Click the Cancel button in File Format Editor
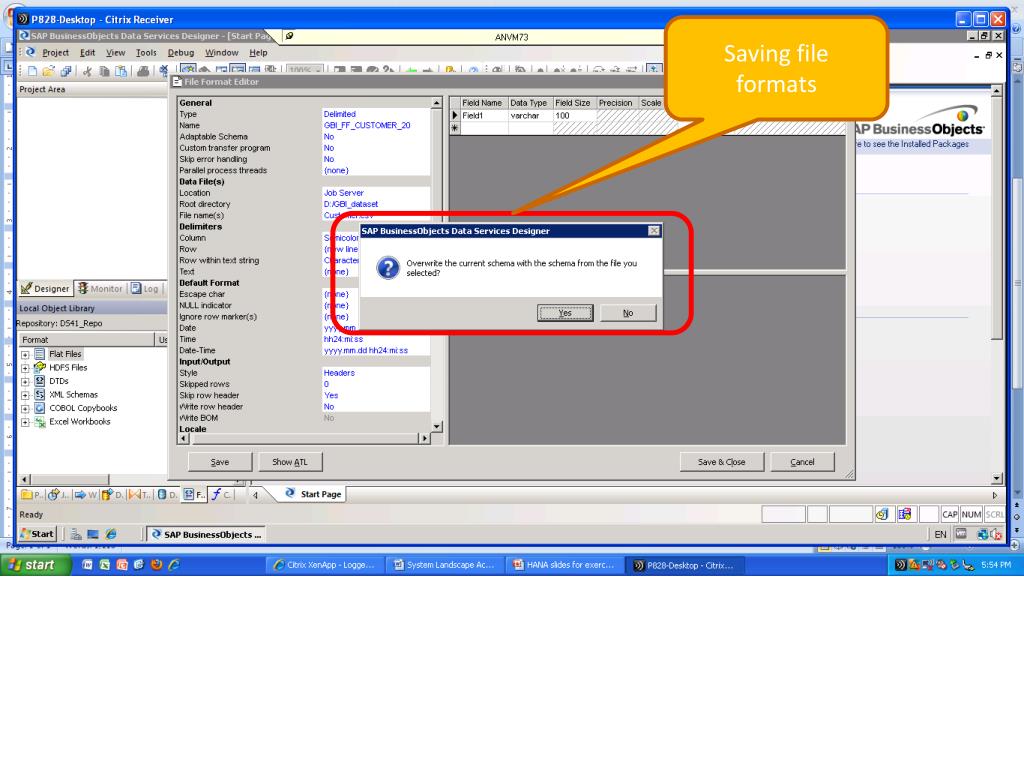The image size is (1024, 768). coord(802,462)
